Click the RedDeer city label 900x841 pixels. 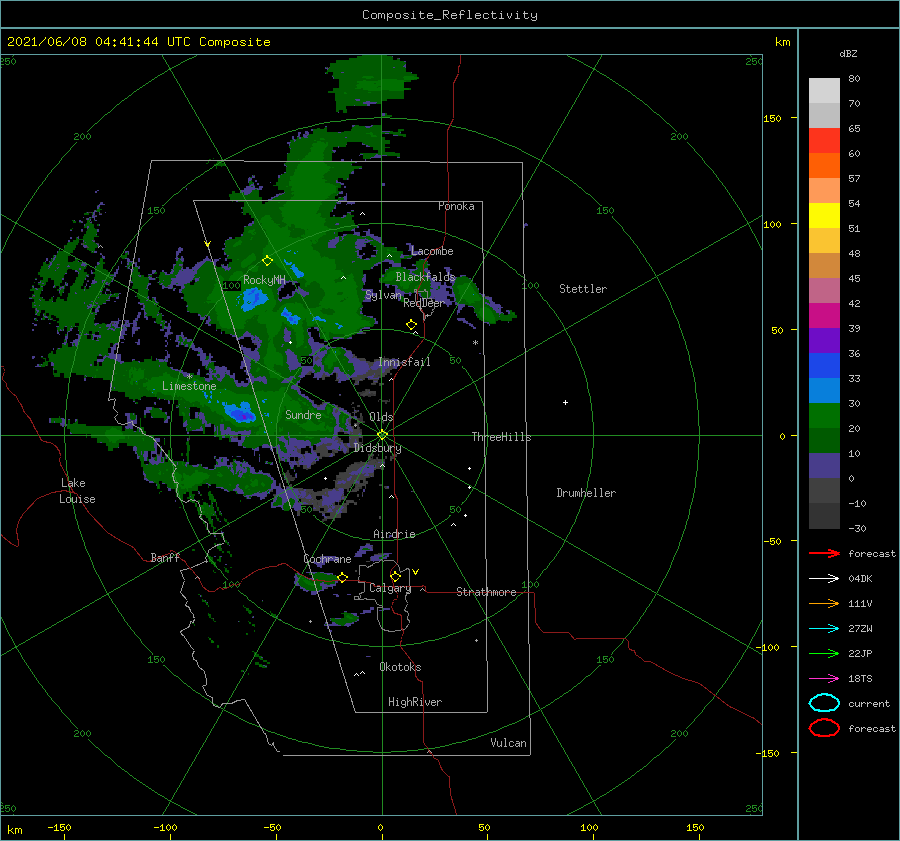(424, 303)
